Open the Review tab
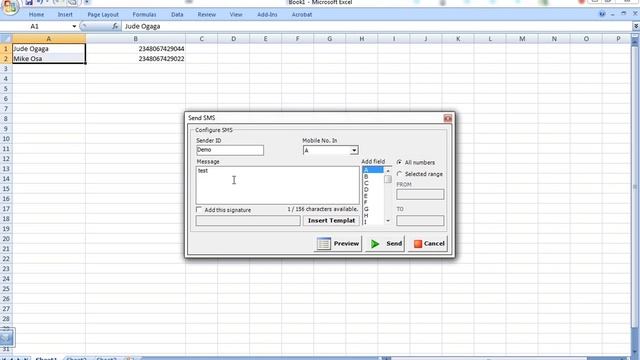 [207, 15]
